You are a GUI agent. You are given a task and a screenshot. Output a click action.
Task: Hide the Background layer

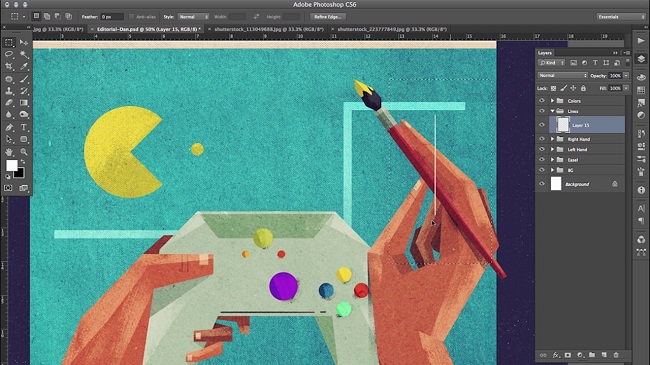542,184
